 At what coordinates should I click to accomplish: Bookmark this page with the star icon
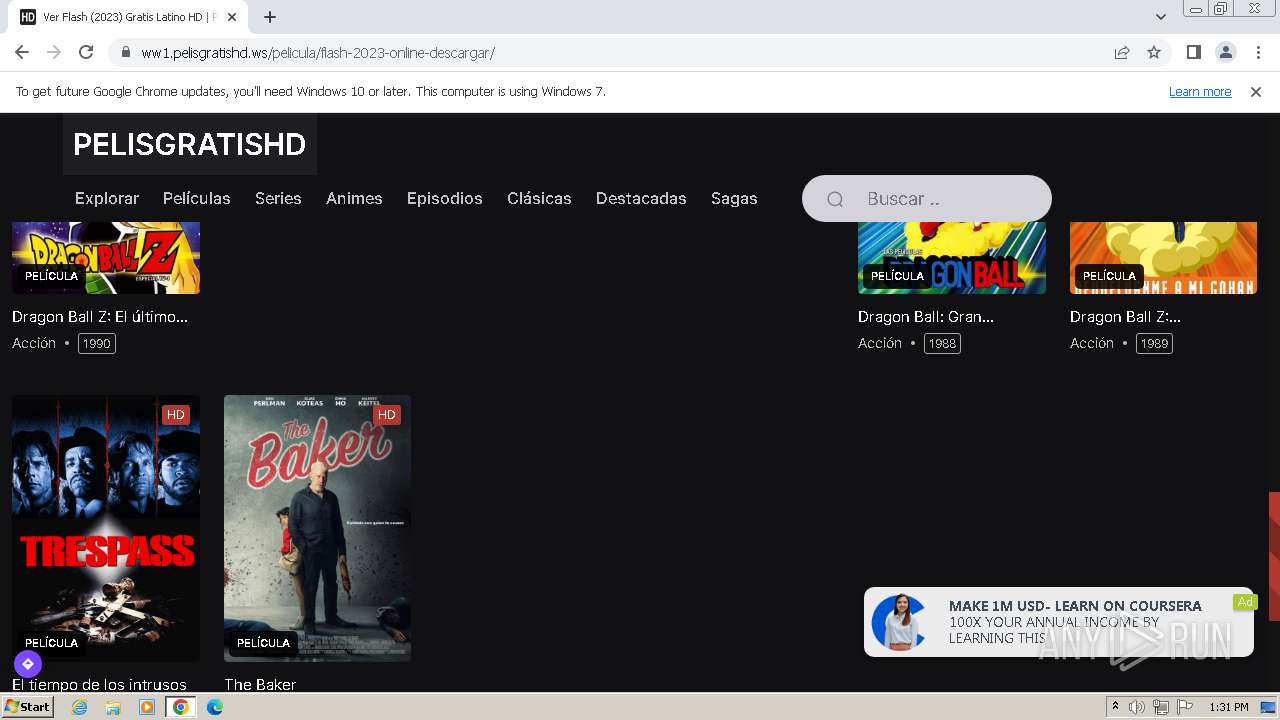pyautogui.click(x=1154, y=52)
